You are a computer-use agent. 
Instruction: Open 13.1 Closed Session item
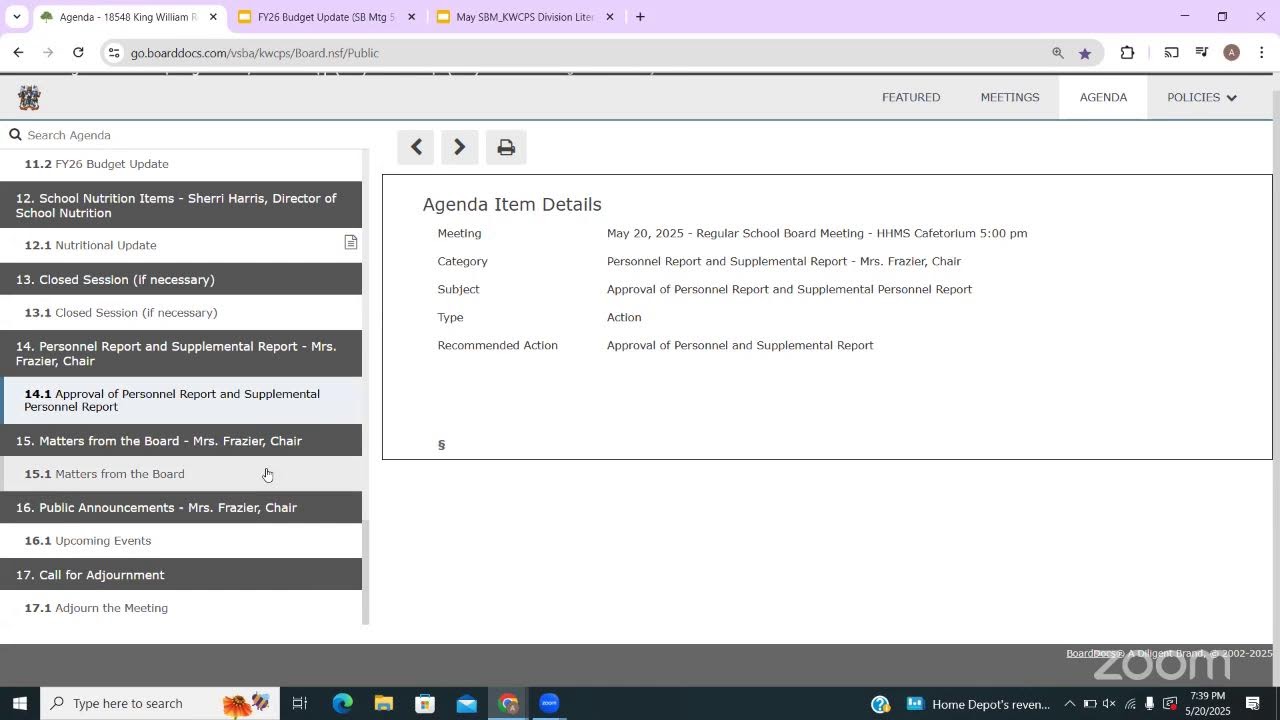[181, 313]
